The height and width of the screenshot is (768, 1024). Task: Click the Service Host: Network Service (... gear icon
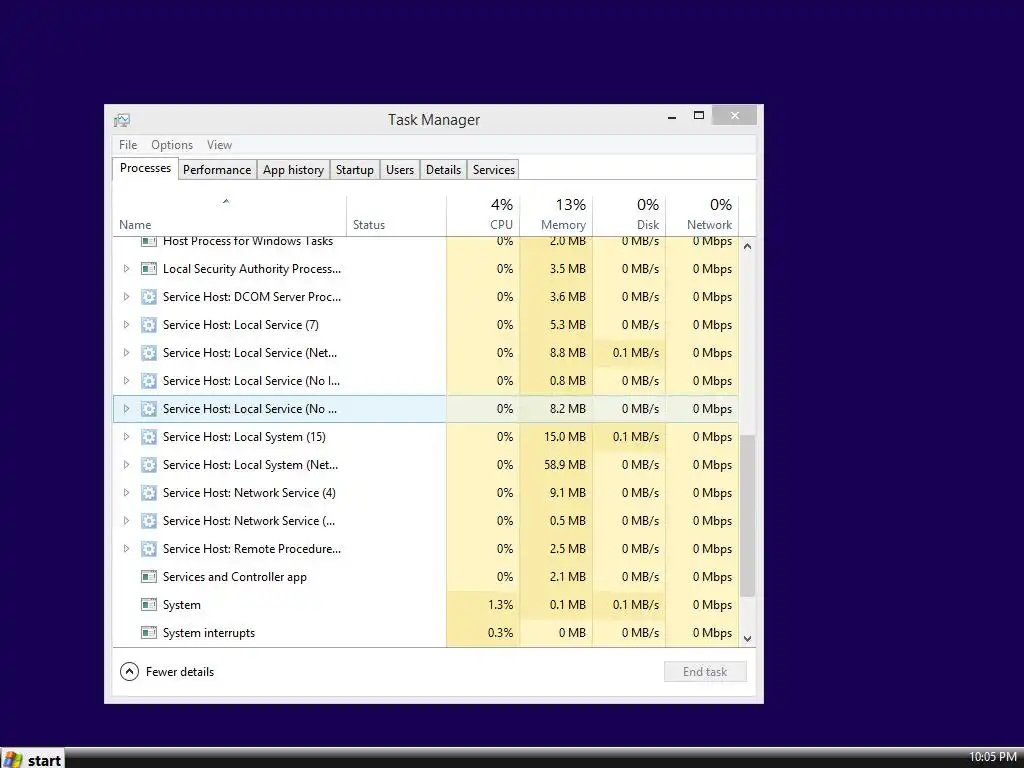point(149,521)
